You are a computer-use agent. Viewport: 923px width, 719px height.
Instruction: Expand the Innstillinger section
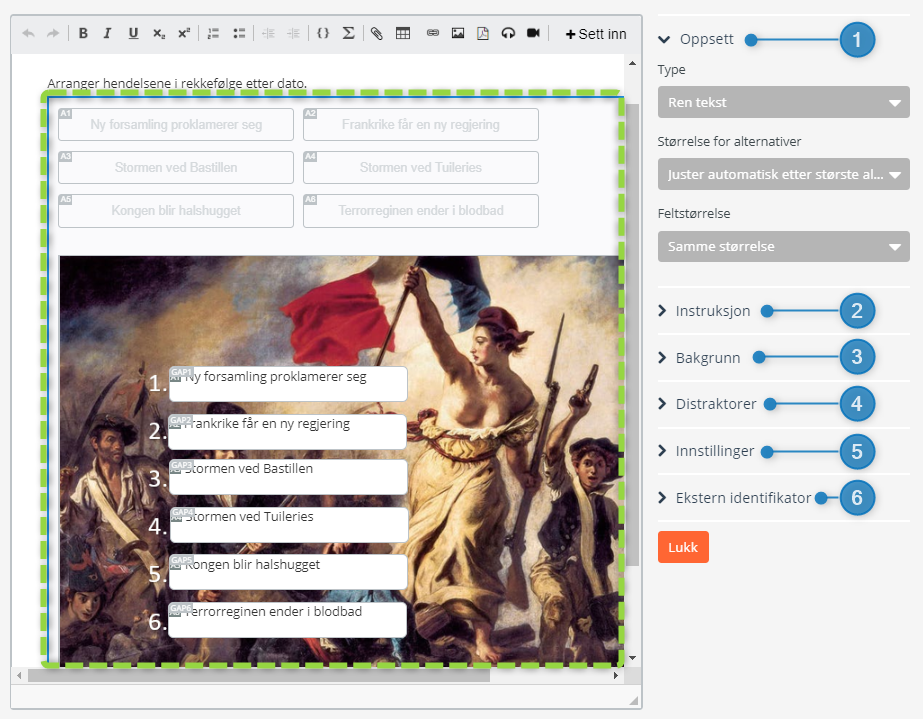tap(706, 451)
